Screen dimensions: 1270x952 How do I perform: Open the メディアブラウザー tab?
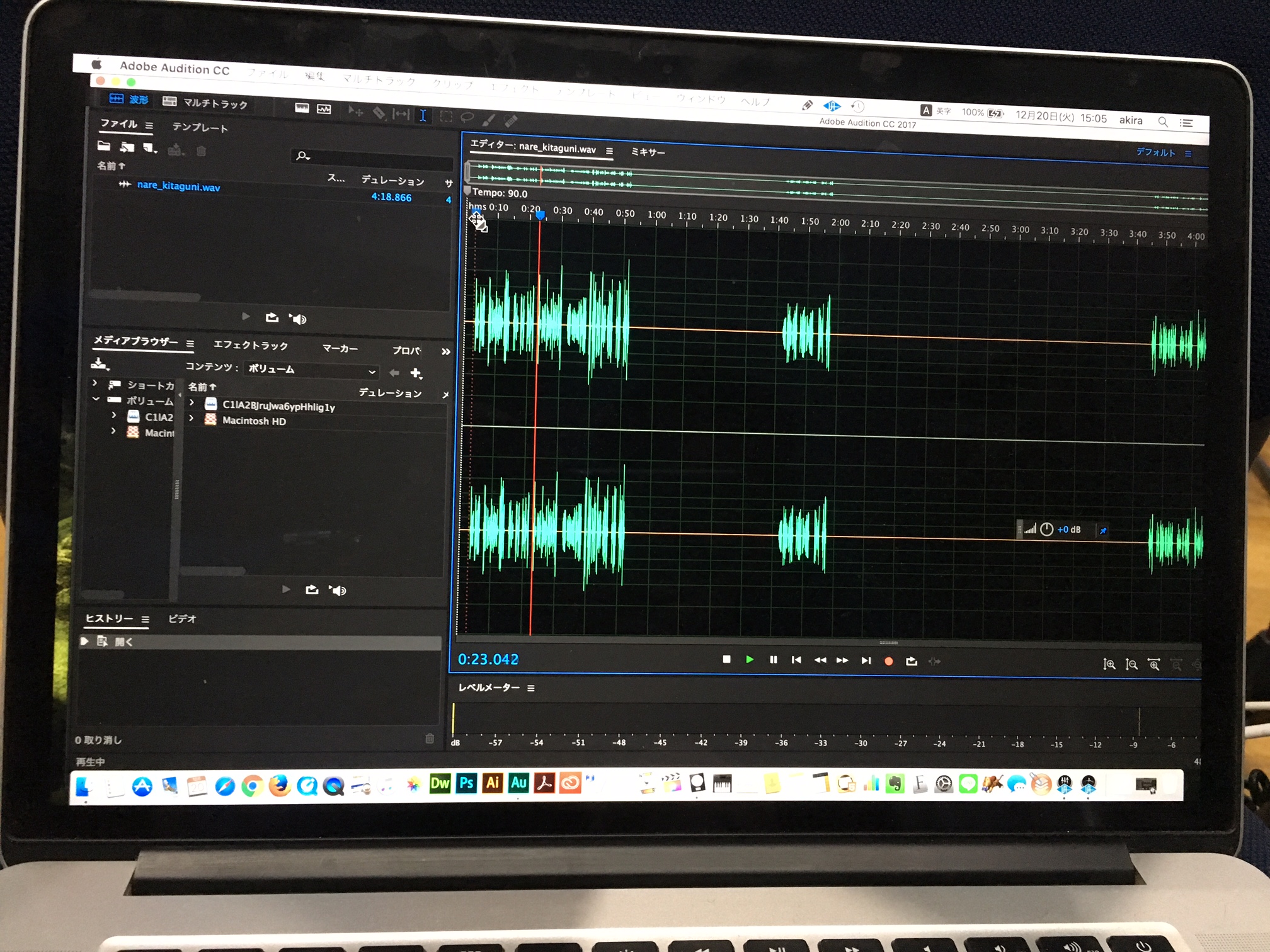click(135, 341)
